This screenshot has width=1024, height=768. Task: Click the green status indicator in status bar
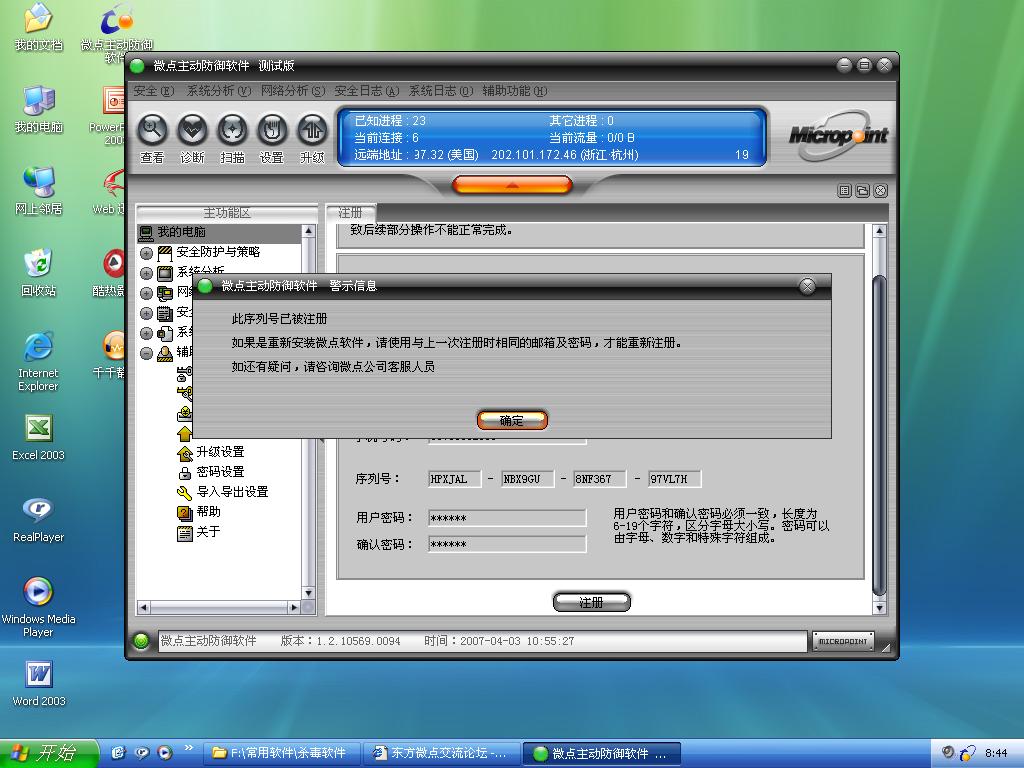click(140, 641)
